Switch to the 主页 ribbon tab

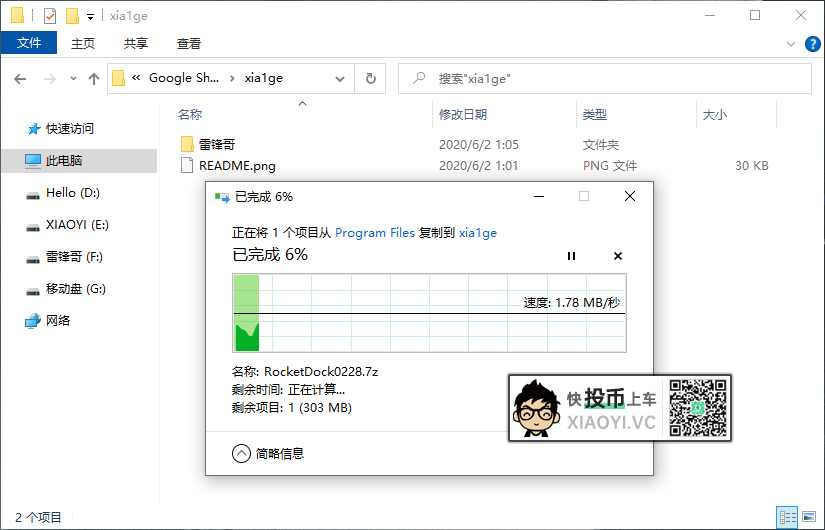tap(83, 43)
